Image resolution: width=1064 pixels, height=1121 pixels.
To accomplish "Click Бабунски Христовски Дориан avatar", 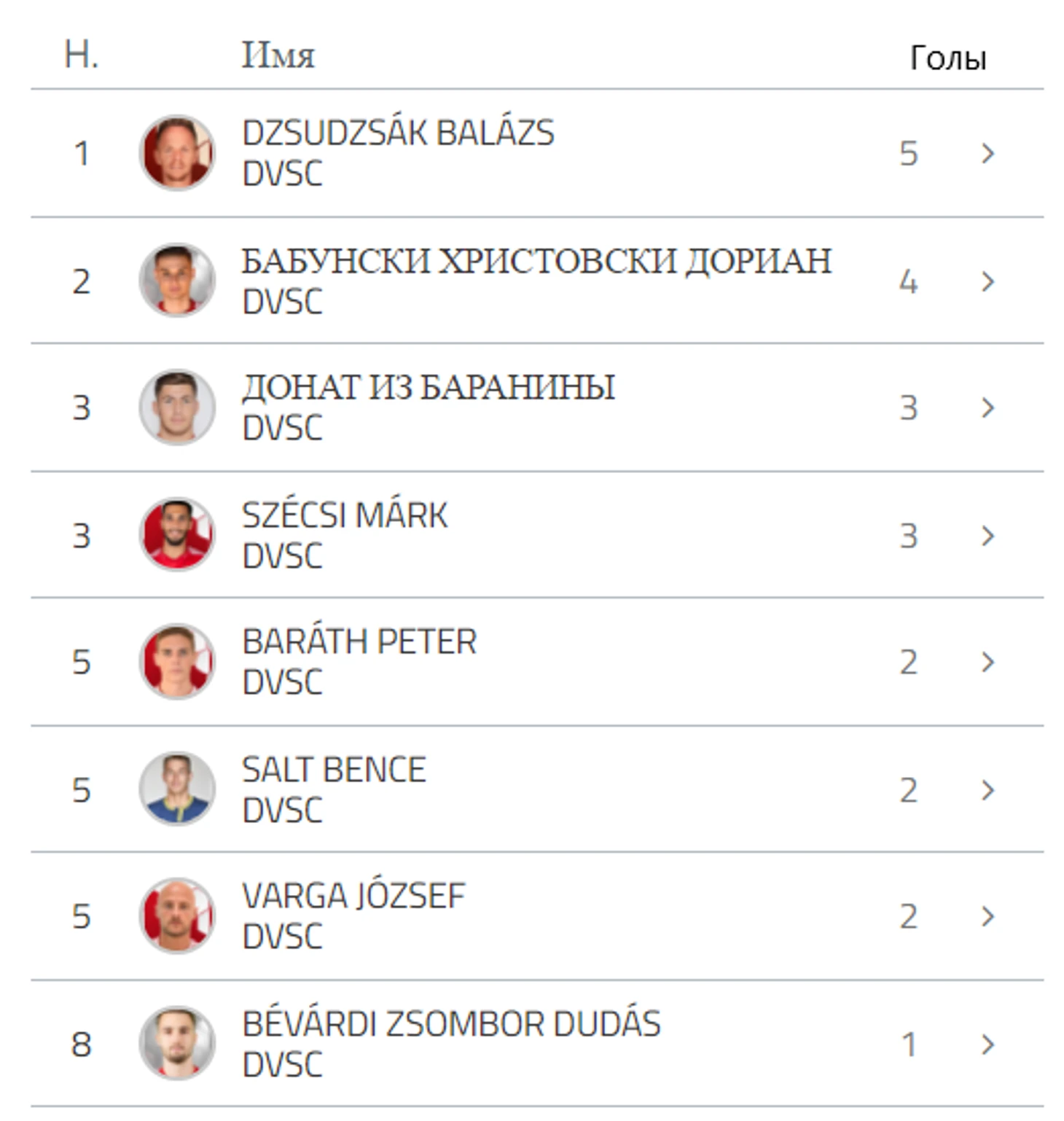I will [177, 281].
